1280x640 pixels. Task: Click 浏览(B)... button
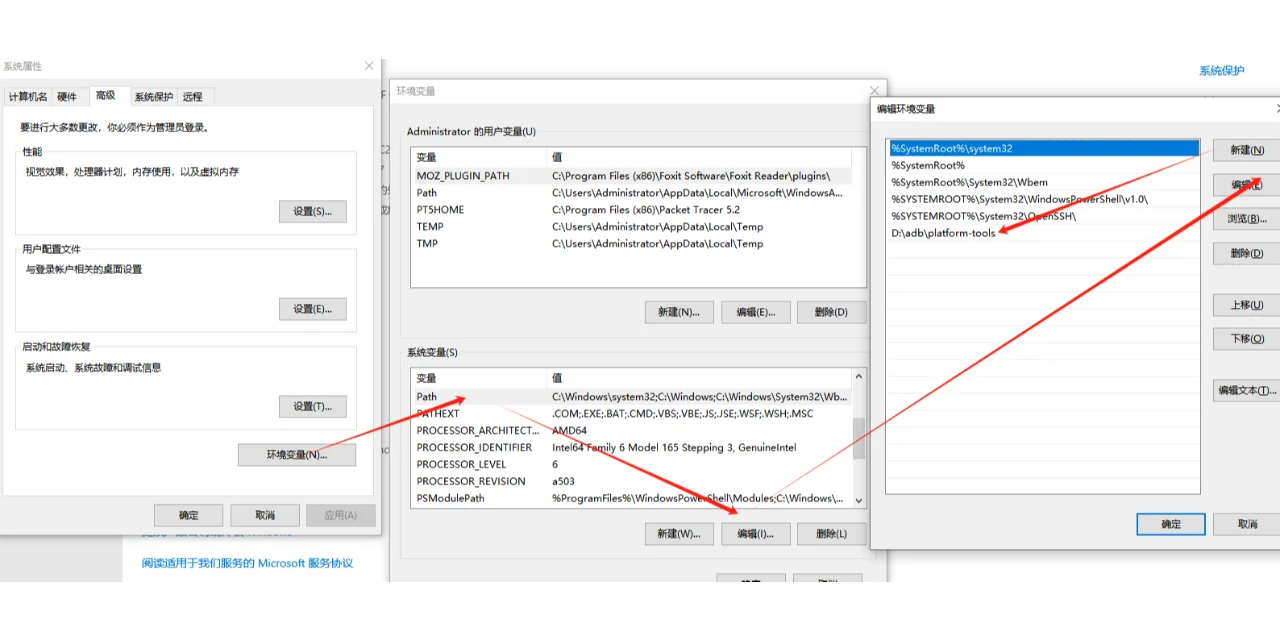click(x=1246, y=219)
